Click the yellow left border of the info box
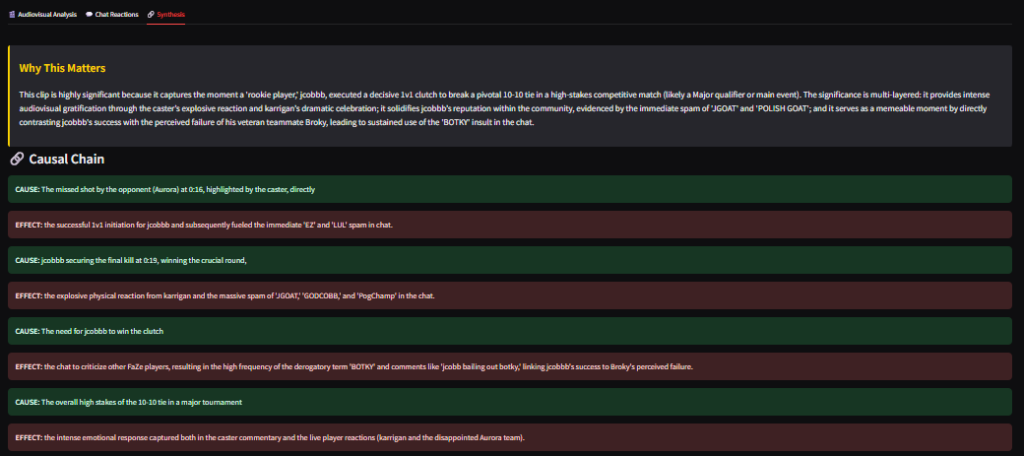1024x456 pixels. pyautogui.click(x=8, y=96)
